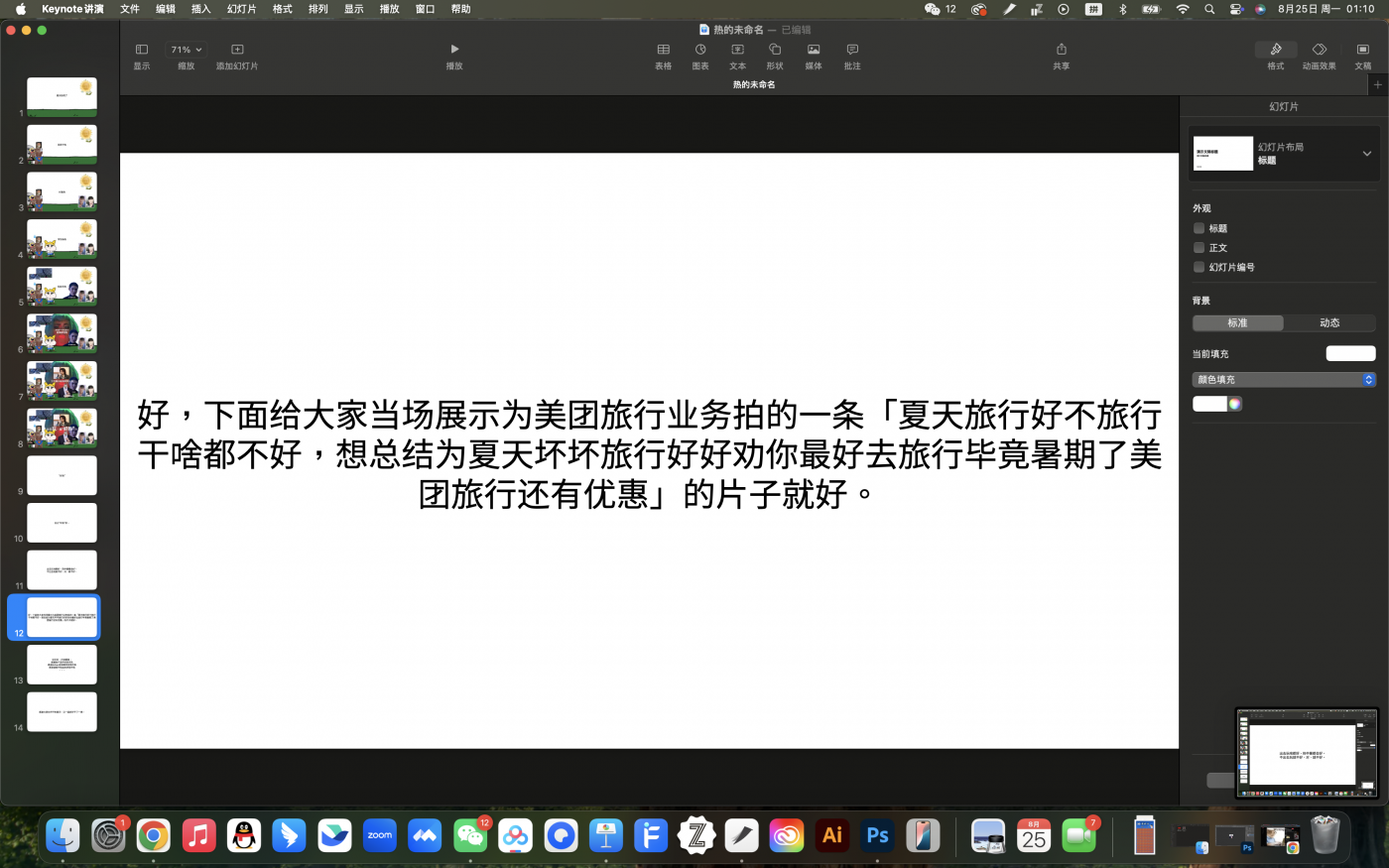The height and width of the screenshot is (868, 1389).
Task: Open the 插入 menu
Action: pos(201,9)
